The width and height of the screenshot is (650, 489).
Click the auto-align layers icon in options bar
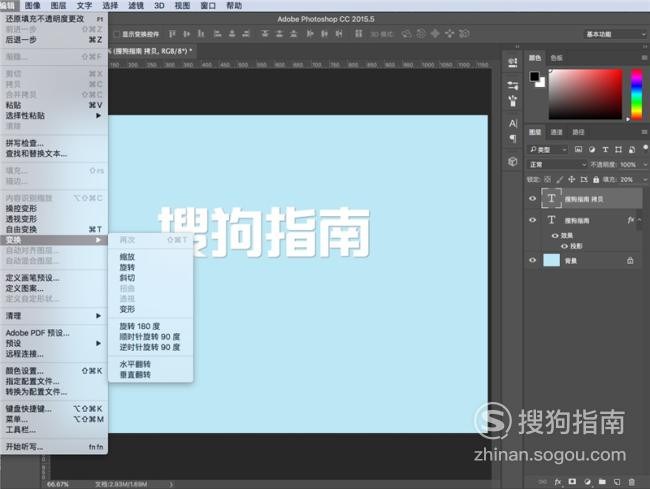[x=359, y=34]
